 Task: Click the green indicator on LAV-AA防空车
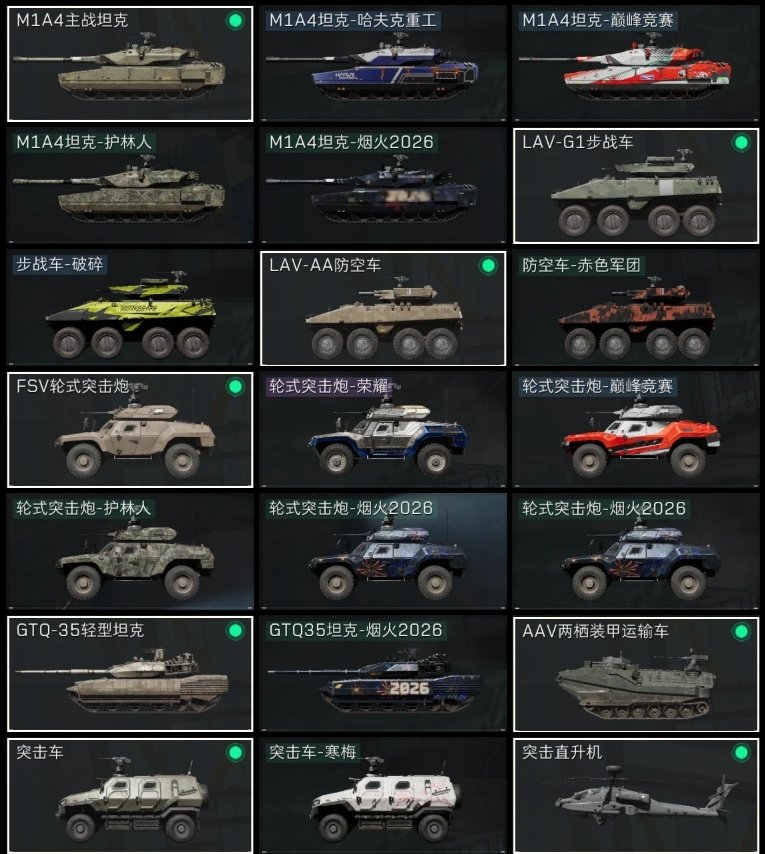(x=488, y=265)
